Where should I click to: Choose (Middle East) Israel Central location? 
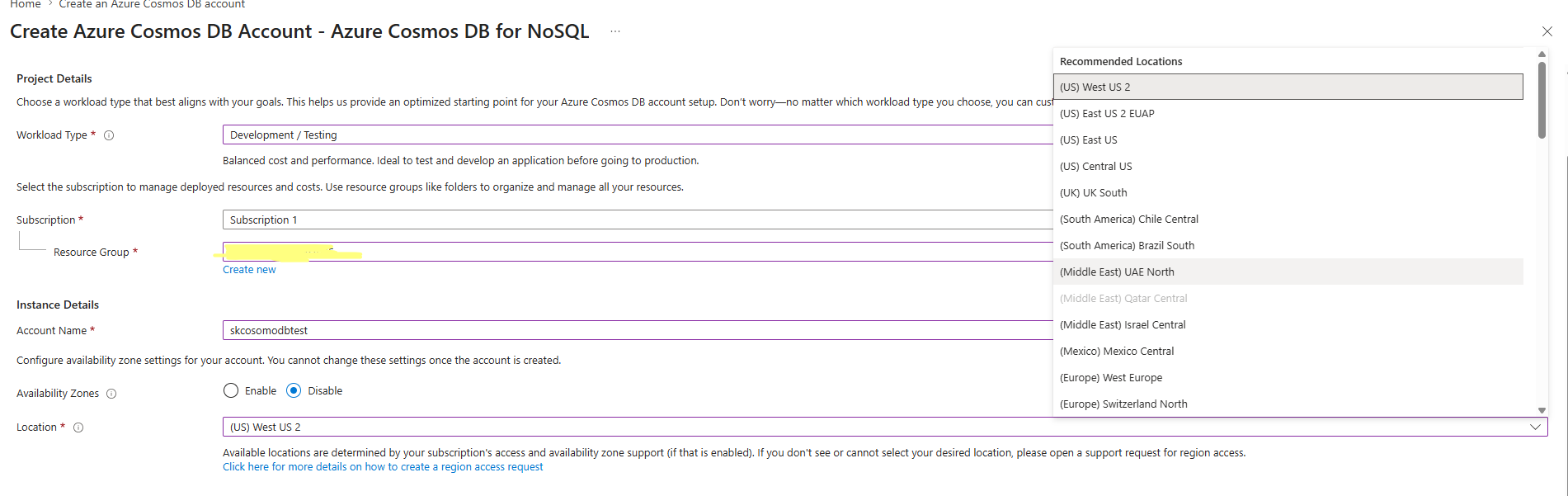pos(1288,324)
